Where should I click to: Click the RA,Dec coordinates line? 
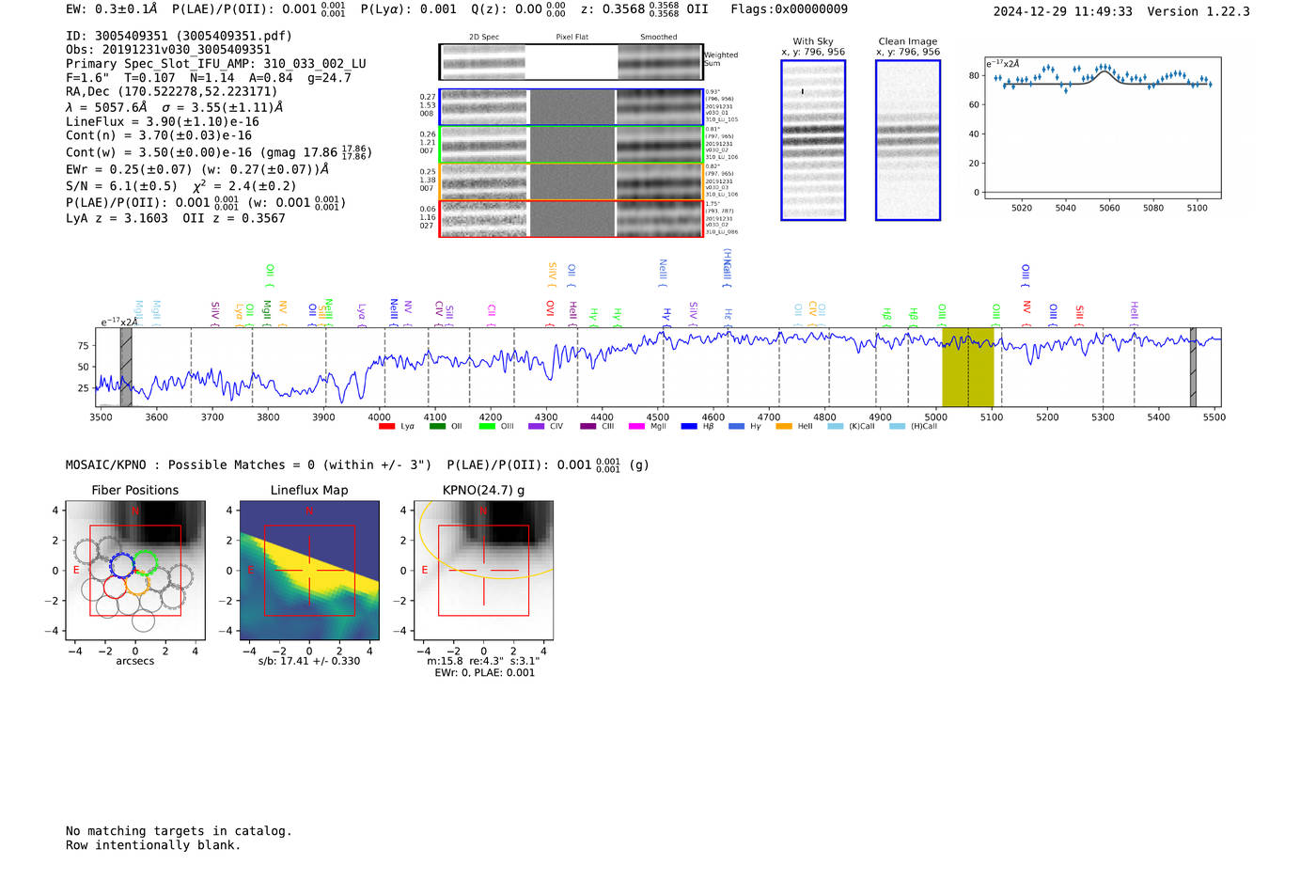[x=172, y=92]
